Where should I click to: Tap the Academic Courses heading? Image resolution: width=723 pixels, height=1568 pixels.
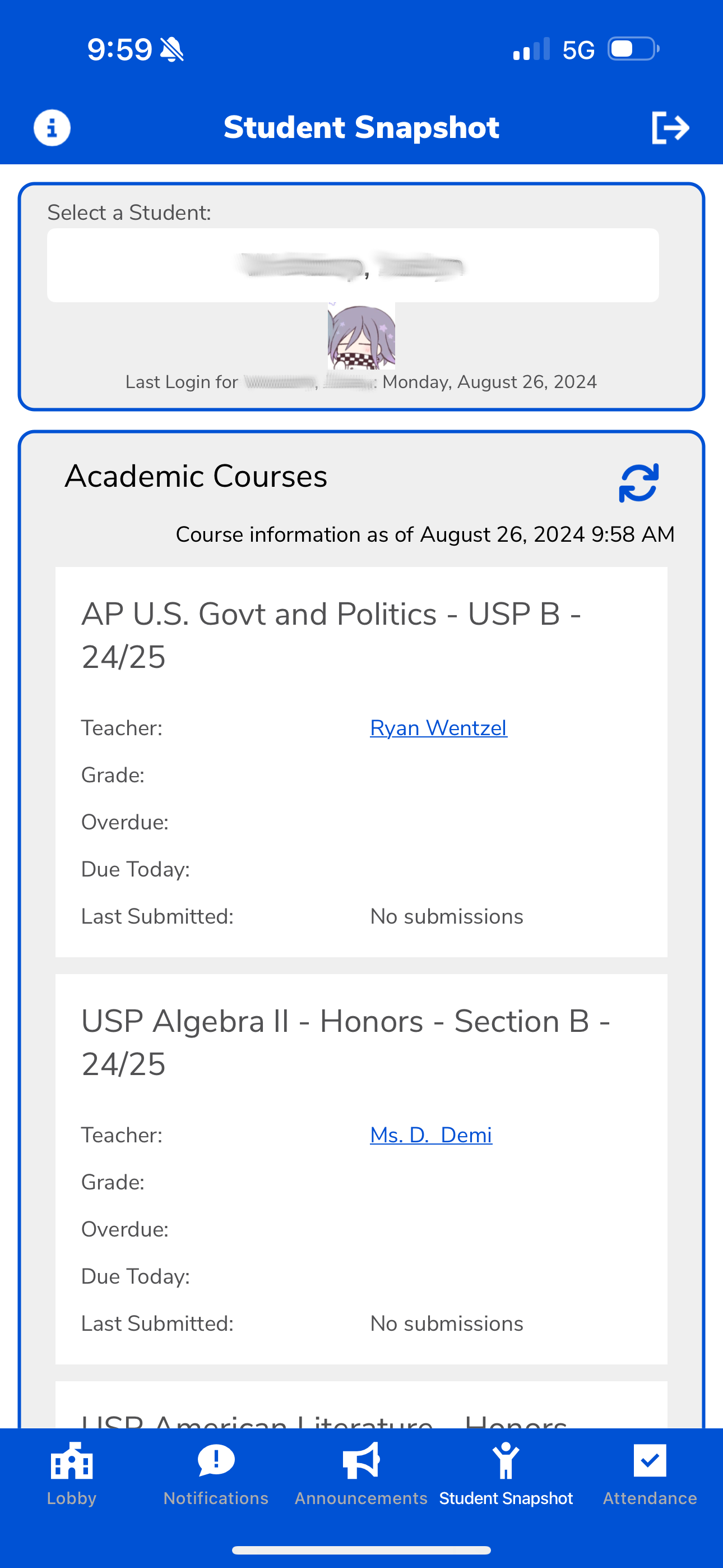pos(196,476)
